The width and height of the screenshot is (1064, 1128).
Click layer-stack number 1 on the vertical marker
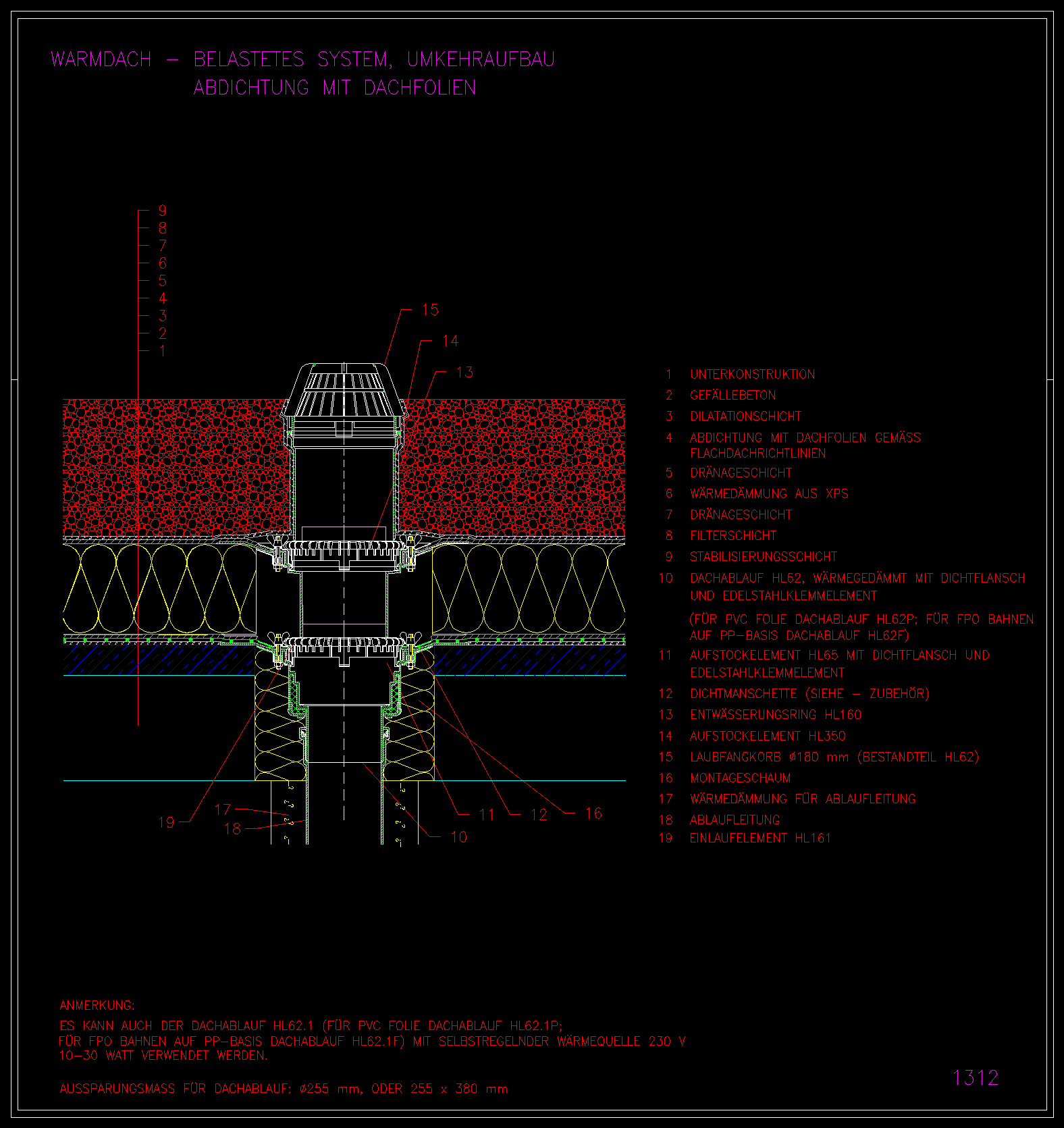pyautogui.click(x=162, y=351)
